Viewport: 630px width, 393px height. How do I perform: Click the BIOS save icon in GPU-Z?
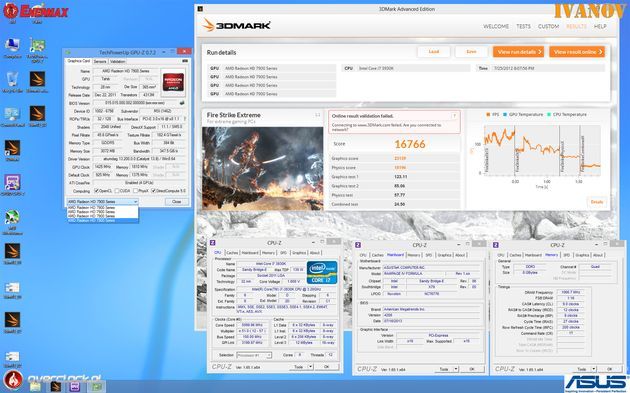click(x=182, y=103)
